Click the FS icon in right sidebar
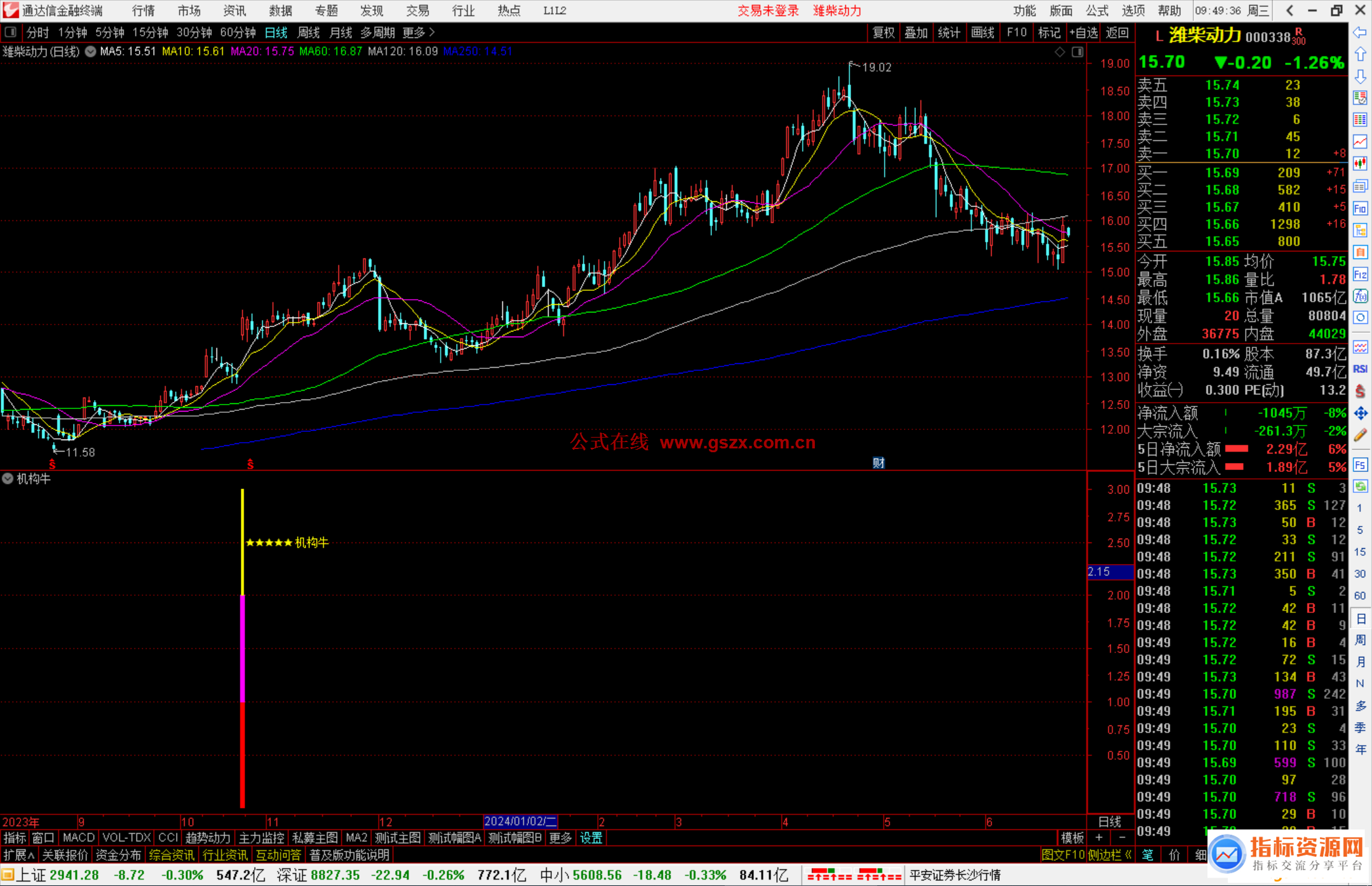The width and height of the screenshot is (1372, 886). point(1360,465)
